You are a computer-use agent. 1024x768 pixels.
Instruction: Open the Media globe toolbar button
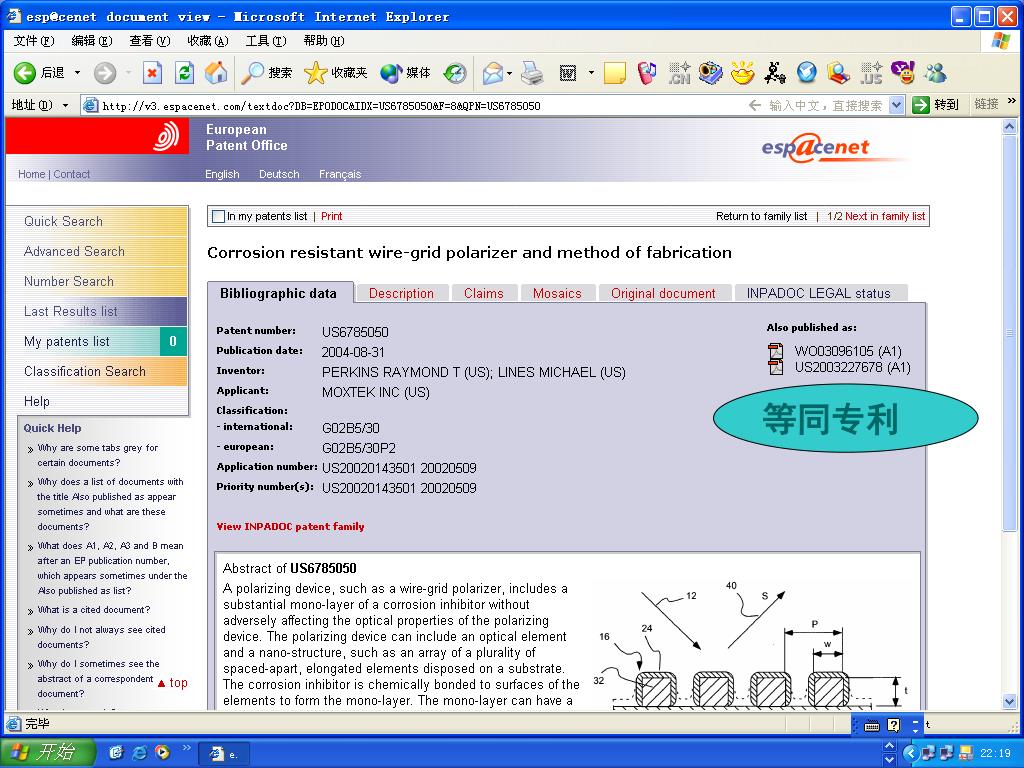(x=405, y=73)
